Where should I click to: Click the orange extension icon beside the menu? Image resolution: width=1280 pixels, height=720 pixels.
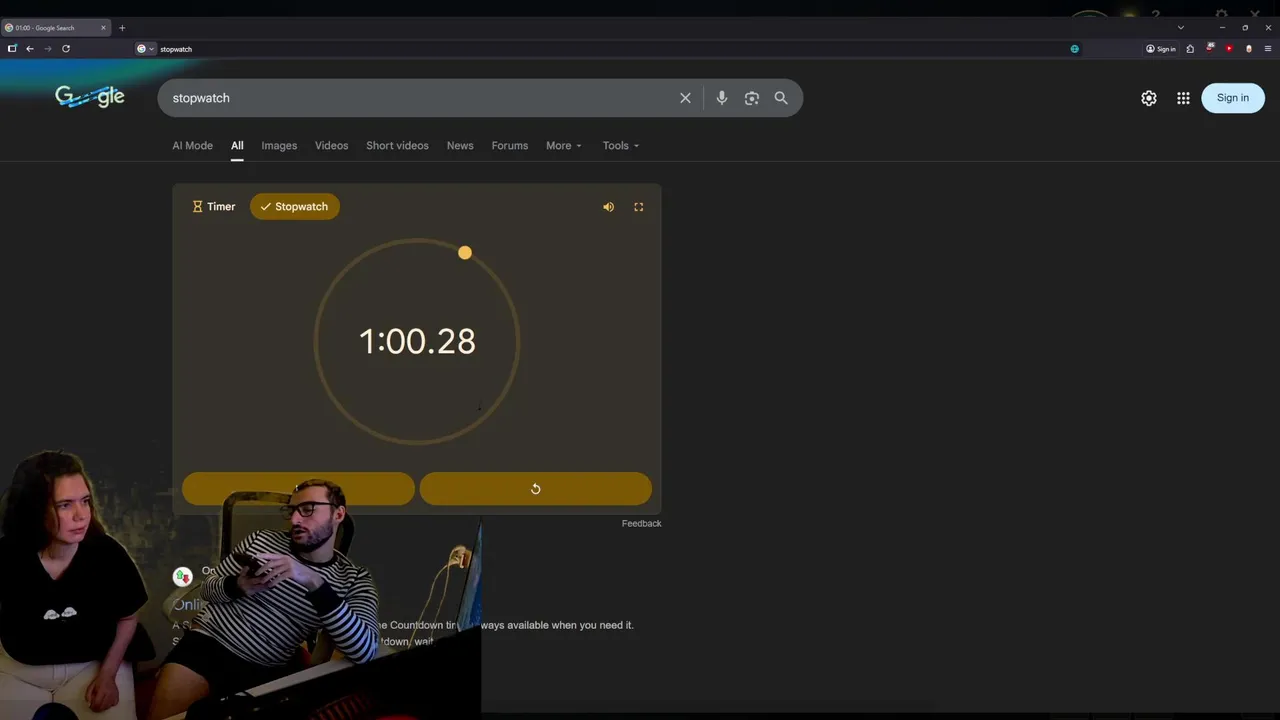pyautogui.click(x=1248, y=49)
